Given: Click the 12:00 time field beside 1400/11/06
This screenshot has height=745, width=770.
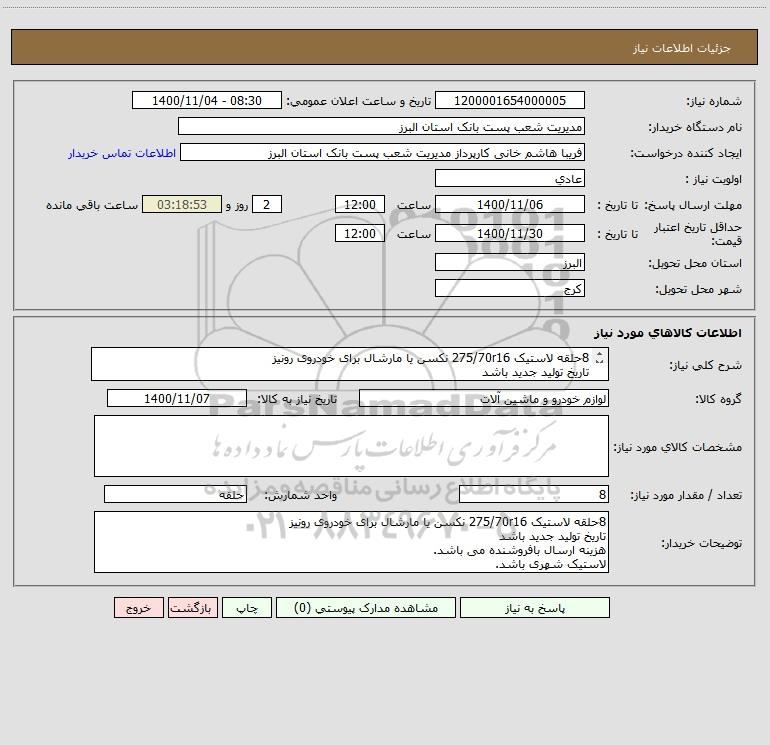Looking at the screenshot, I should point(359,204).
